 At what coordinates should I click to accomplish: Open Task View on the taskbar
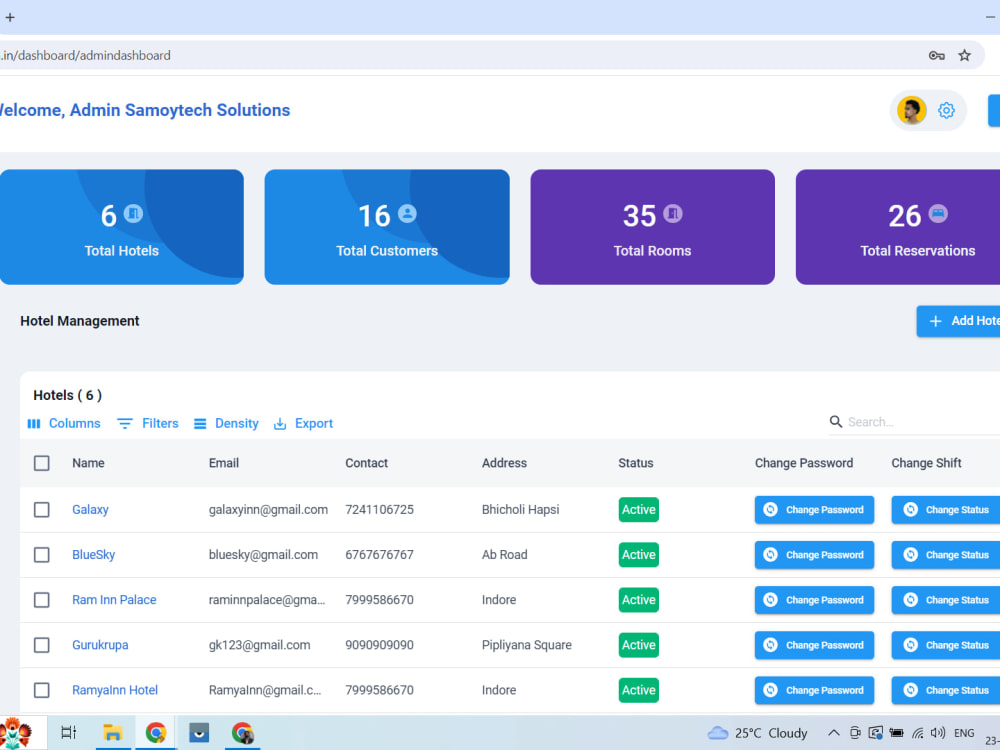[x=68, y=733]
